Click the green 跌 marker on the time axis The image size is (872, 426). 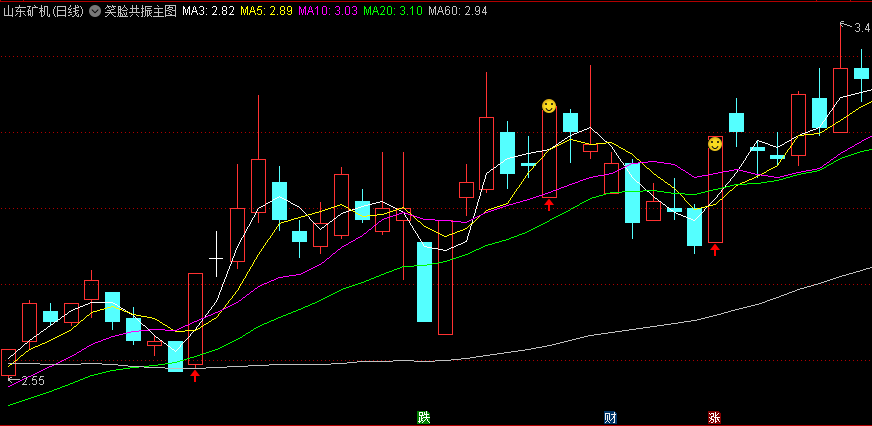click(x=424, y=418)
